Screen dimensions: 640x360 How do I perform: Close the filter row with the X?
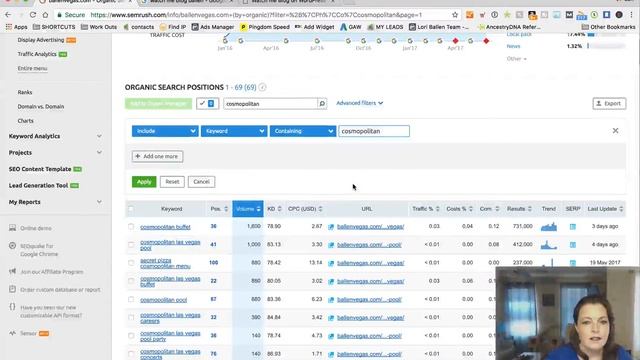[x=616, y=131]
